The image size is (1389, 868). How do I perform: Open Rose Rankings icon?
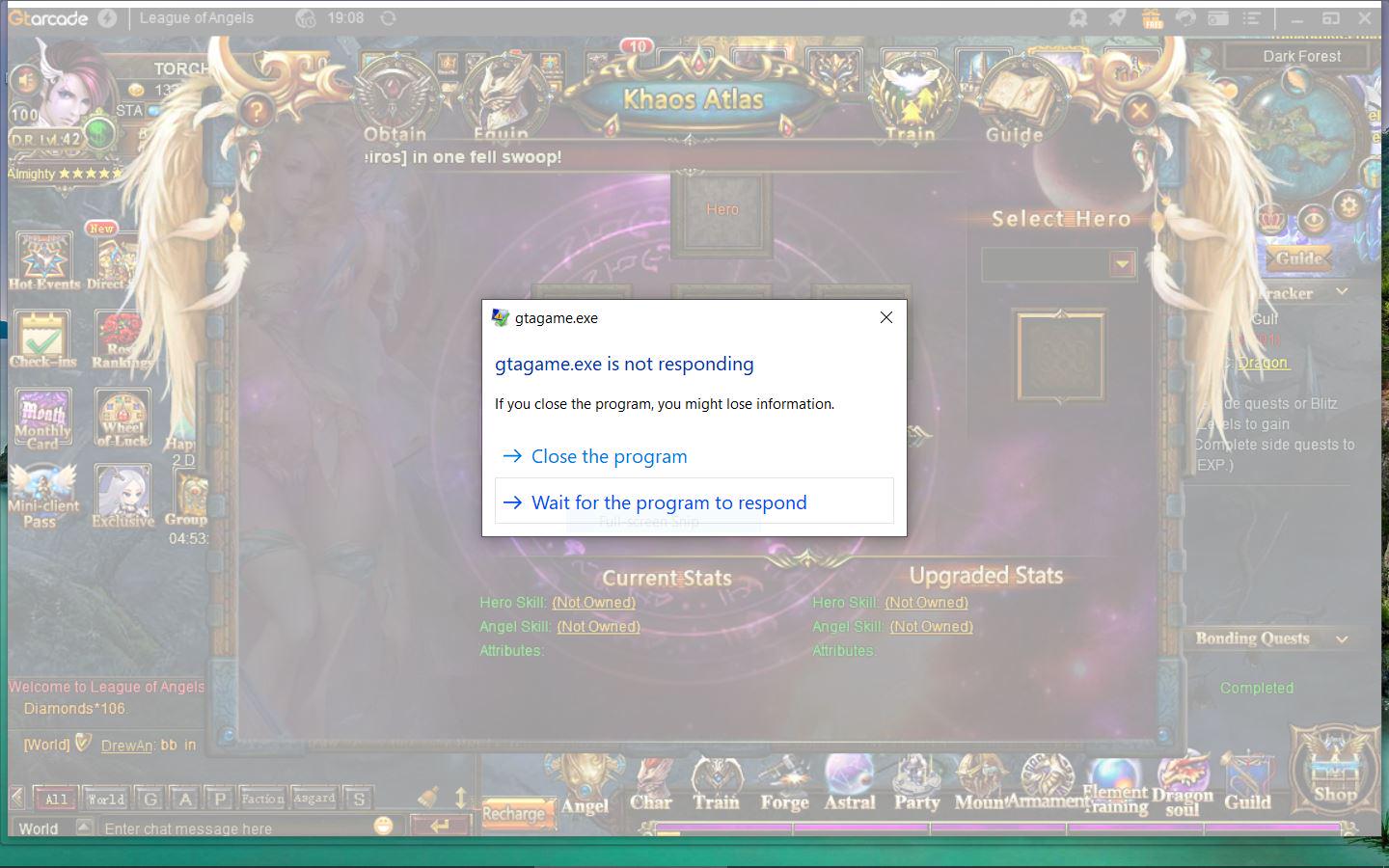point(122,339)
